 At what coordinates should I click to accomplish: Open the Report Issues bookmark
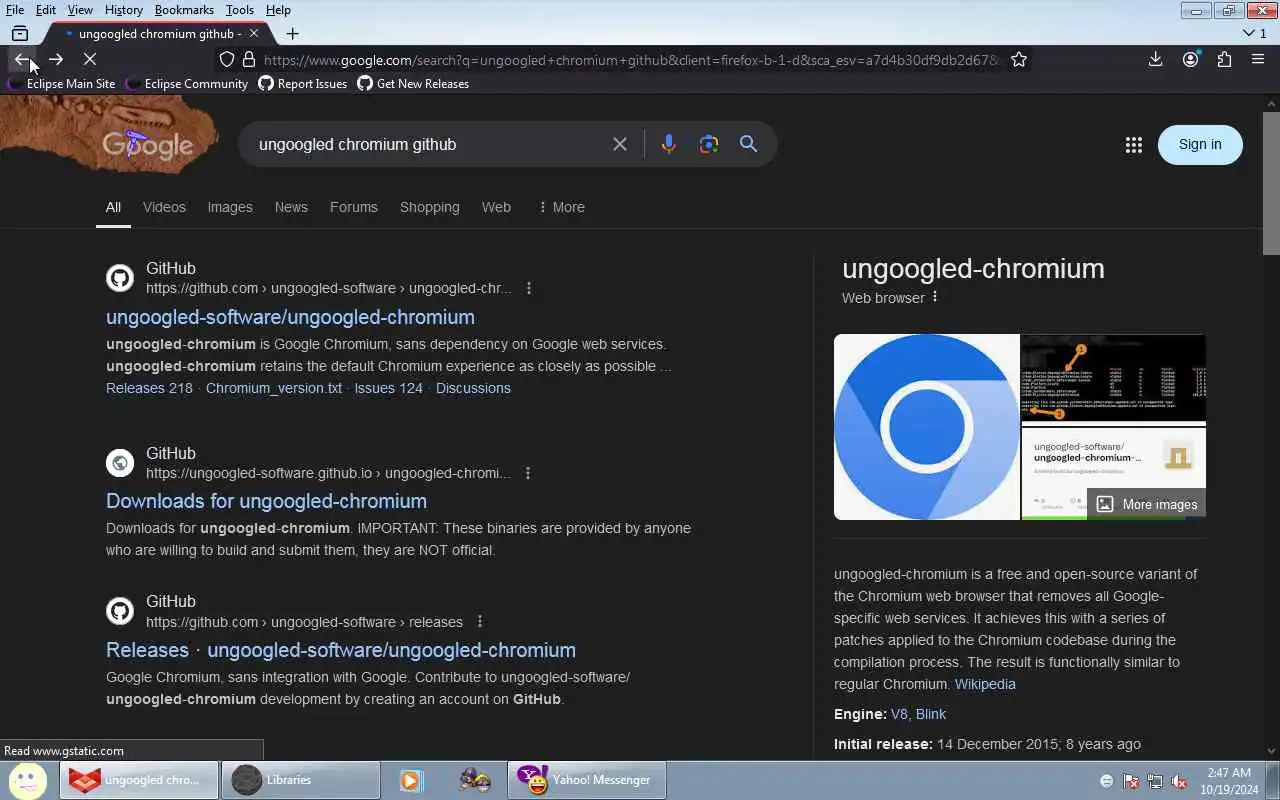click(303, 84)
